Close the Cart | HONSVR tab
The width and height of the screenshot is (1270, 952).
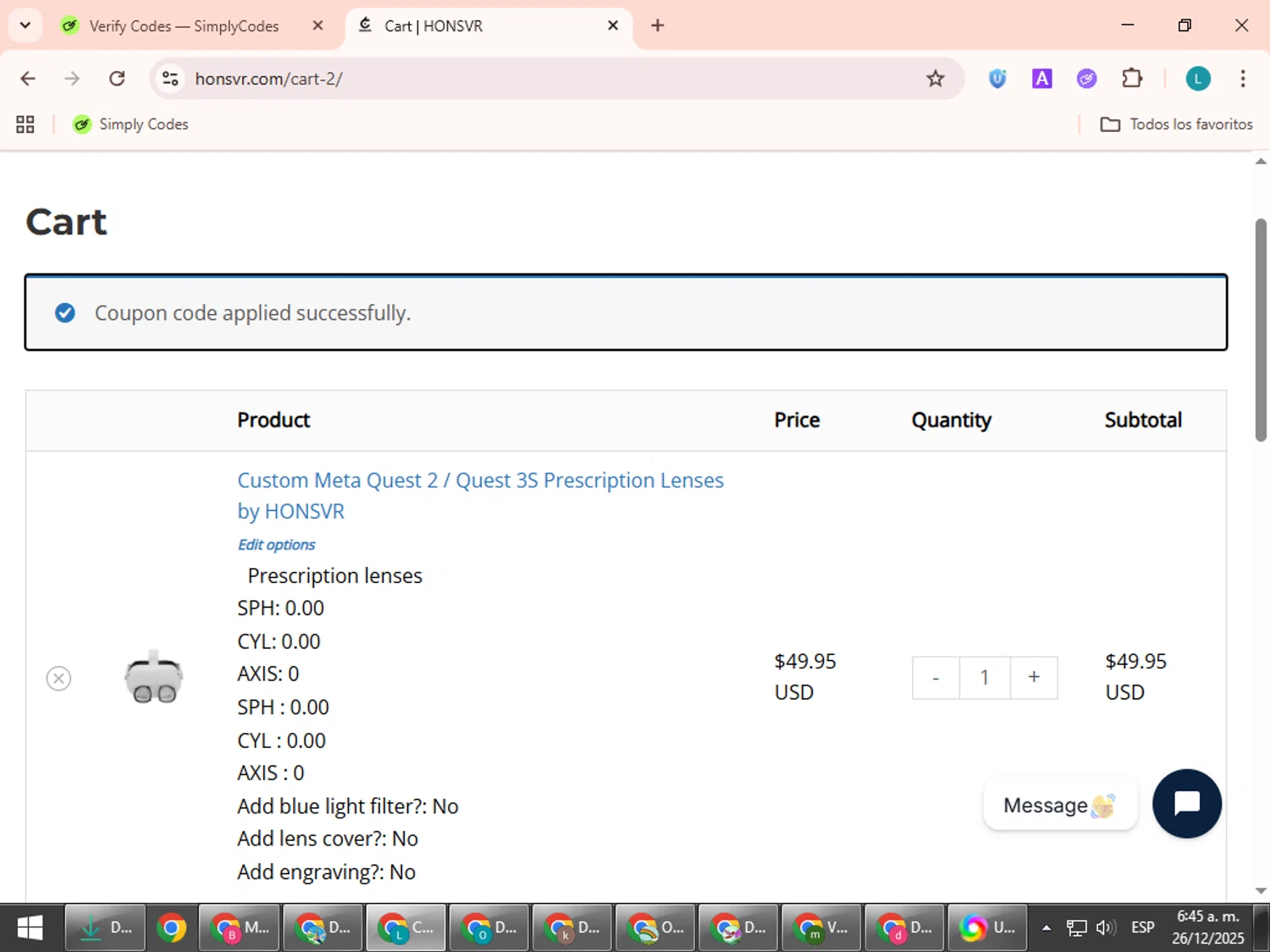613,25
